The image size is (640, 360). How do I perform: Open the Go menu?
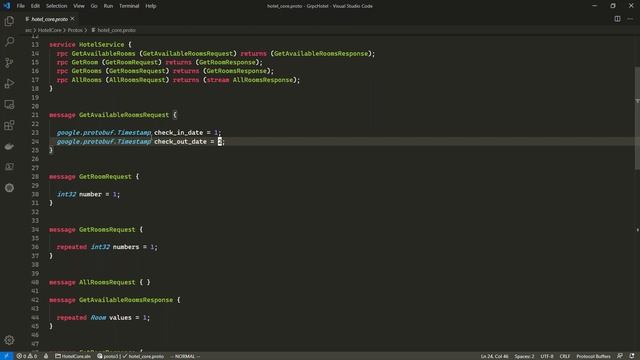click(94, 6)
